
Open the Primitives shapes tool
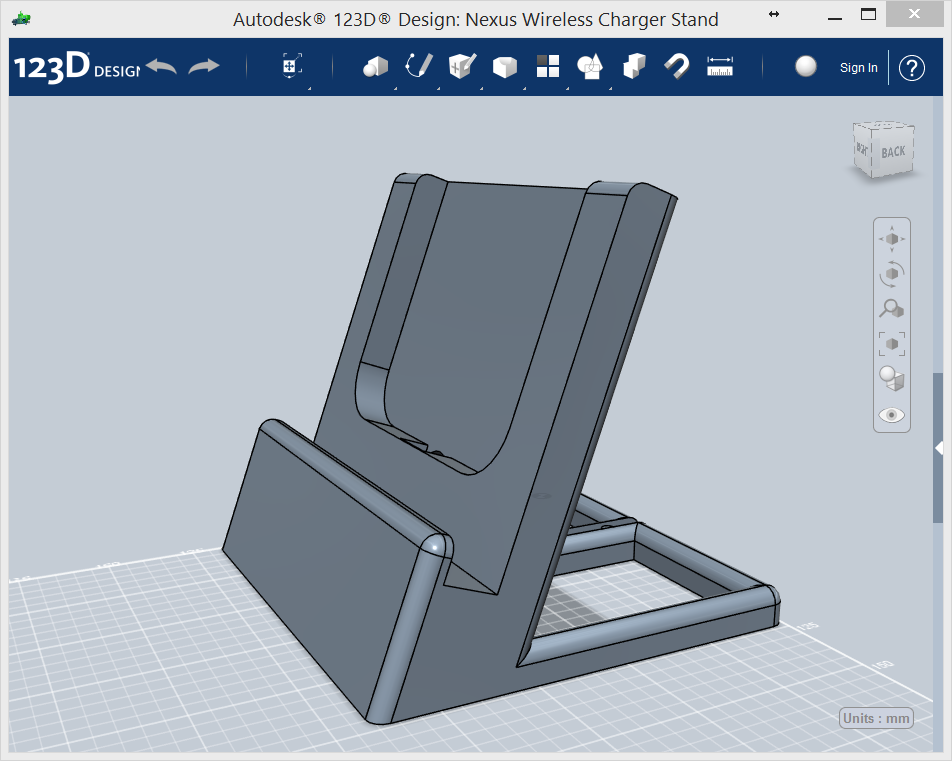pyautogui.click(x=375, y=66)
